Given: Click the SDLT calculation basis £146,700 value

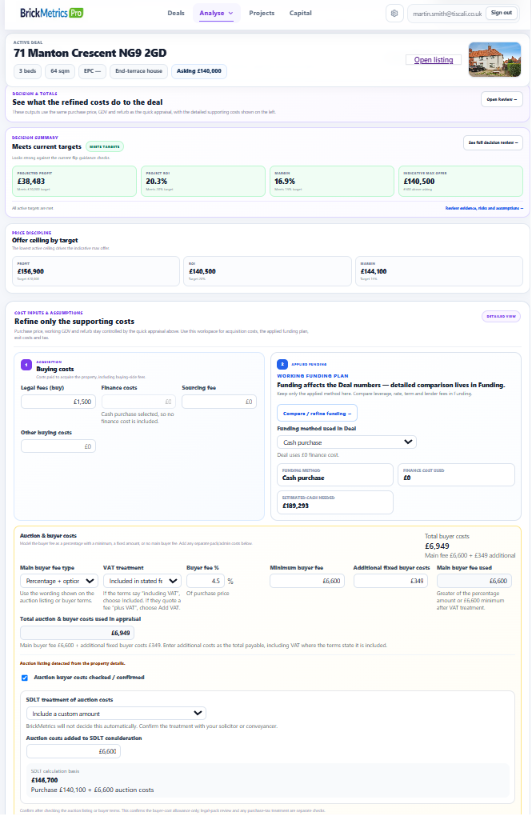Looking at the screenshot, I should [x=45, y=780].
